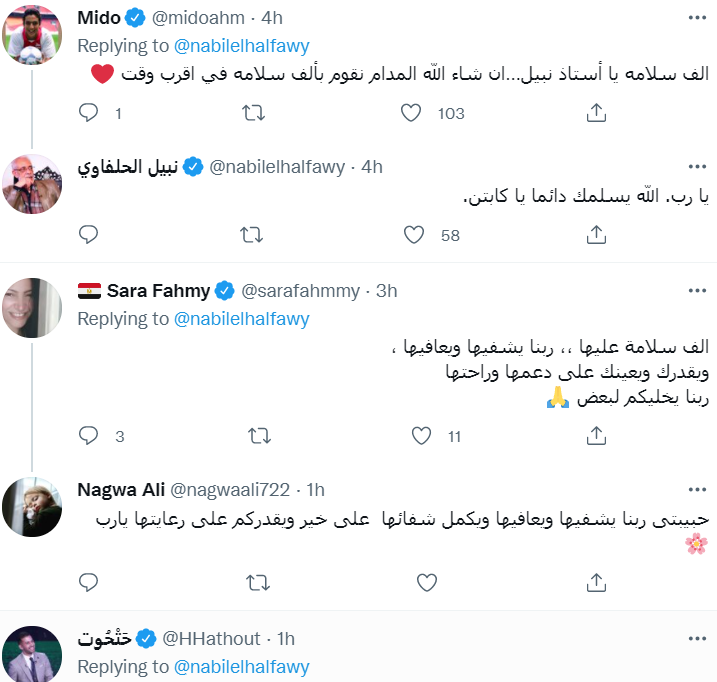Share Nagwa Ali's tweet
The image size is (717, 682).
[596, 581]
